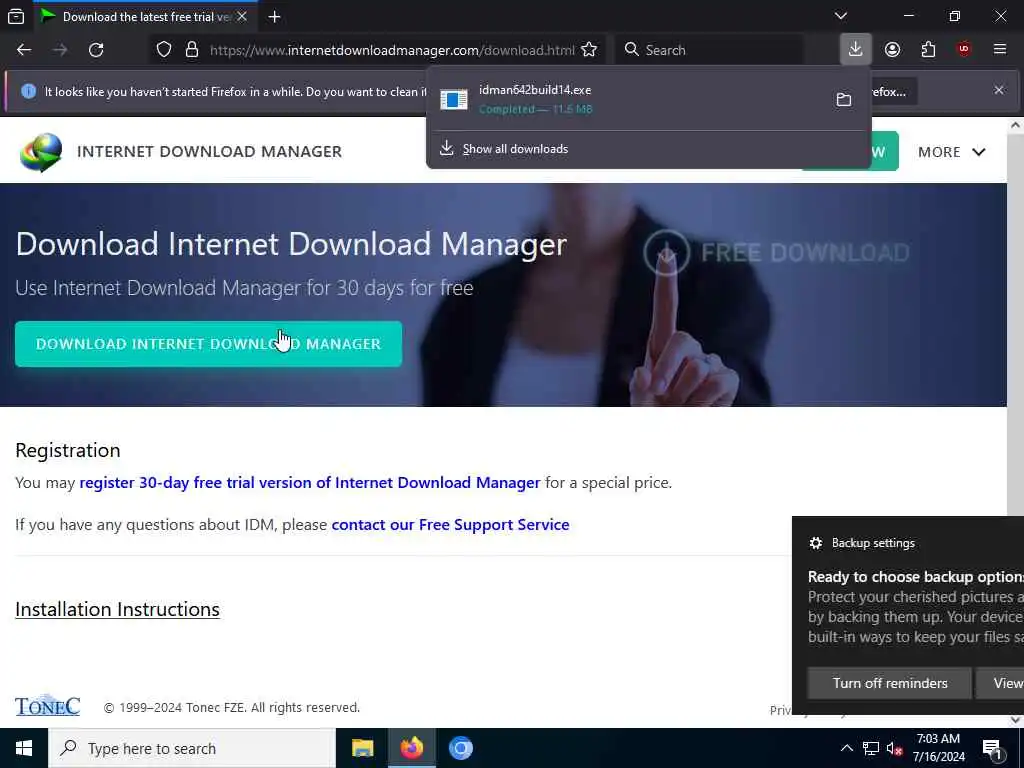Go forward to the next page
Screen dimensions: 1024x768
[x=60, y=50]
